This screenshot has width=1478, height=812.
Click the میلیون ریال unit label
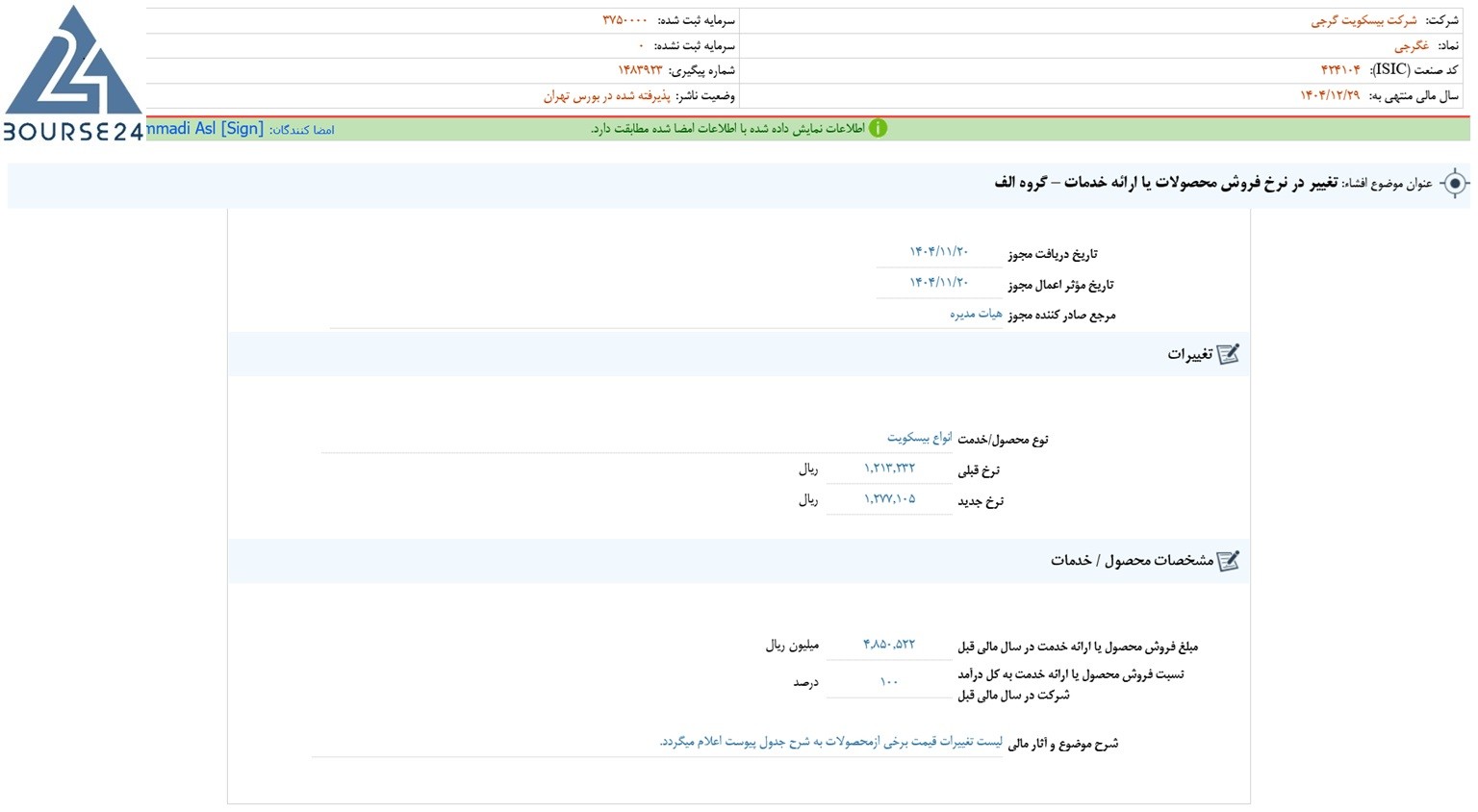point(792,645)
